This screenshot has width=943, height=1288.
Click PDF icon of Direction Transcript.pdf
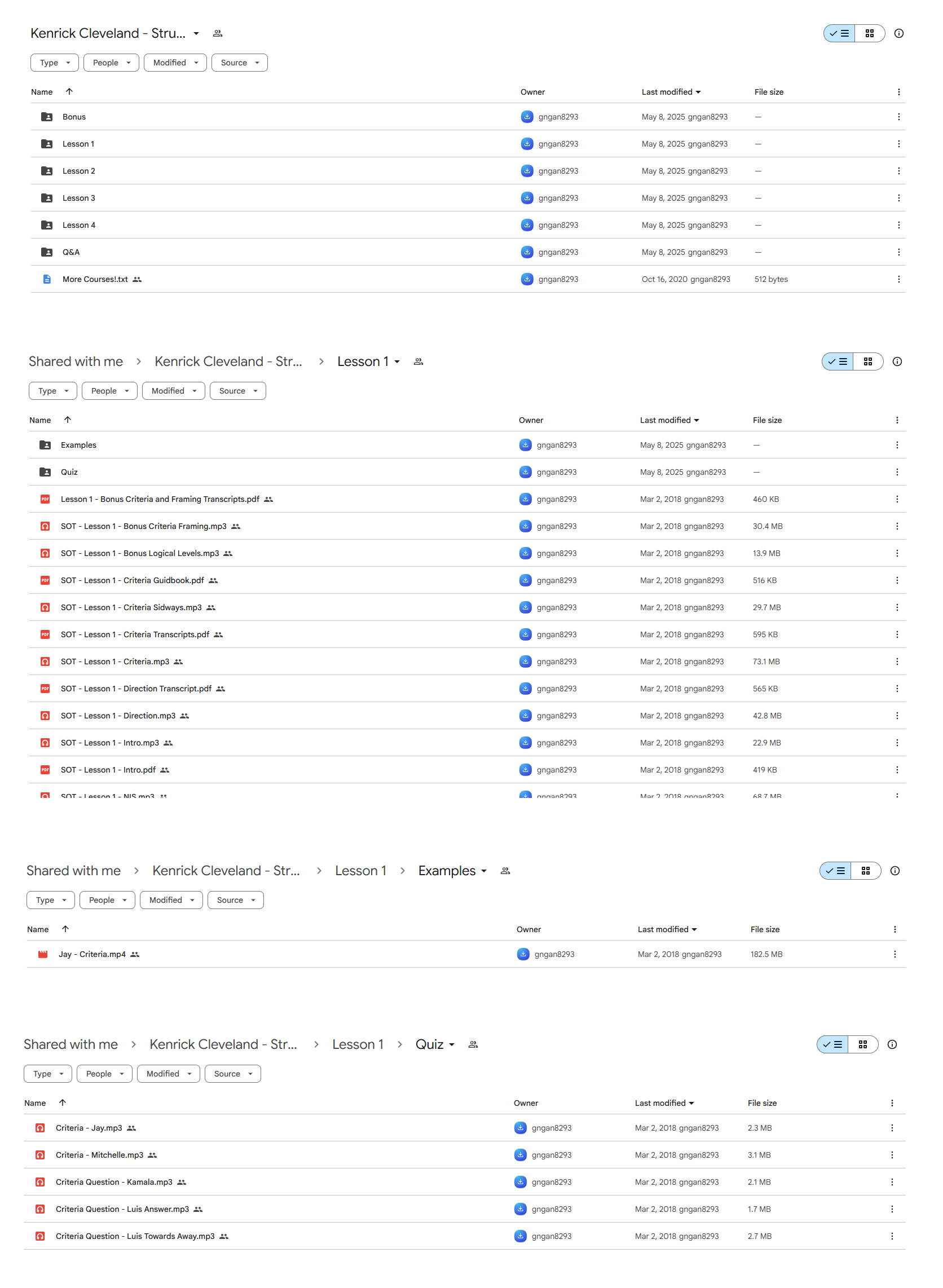pyautogui.click(x=45, y=688)
